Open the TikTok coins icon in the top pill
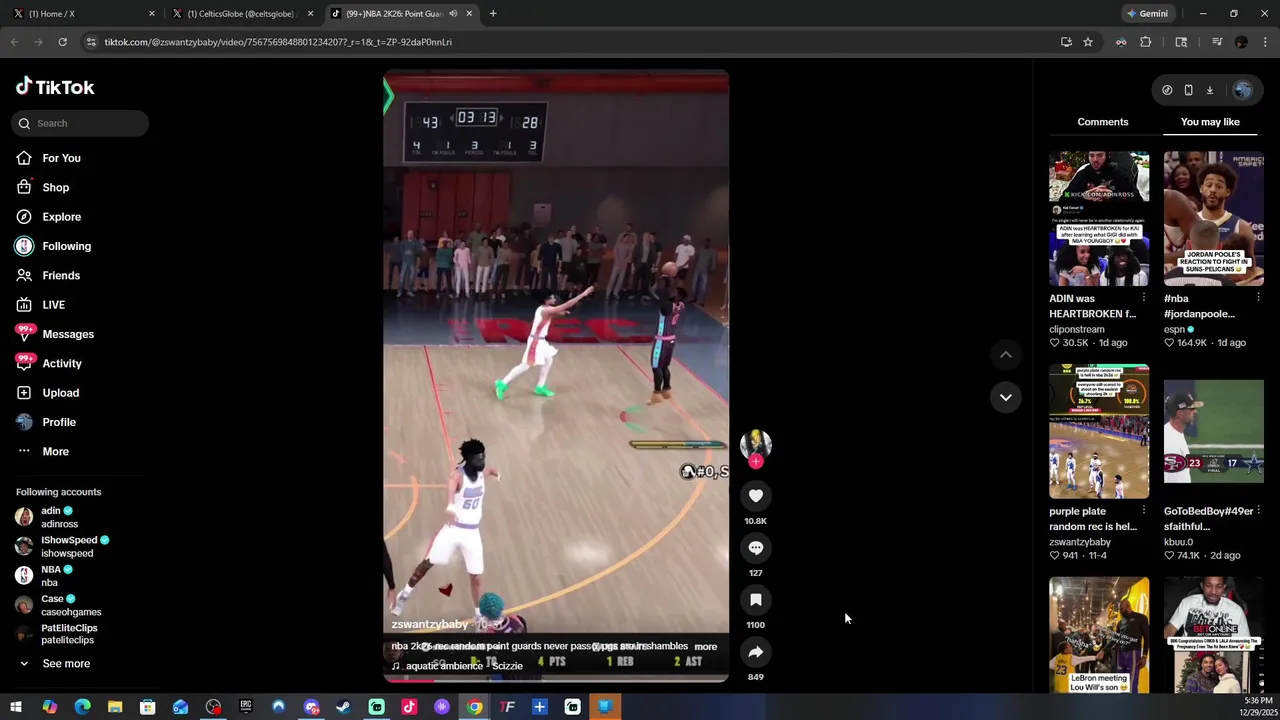The image size is (1280, 720). pos(1167,90)
